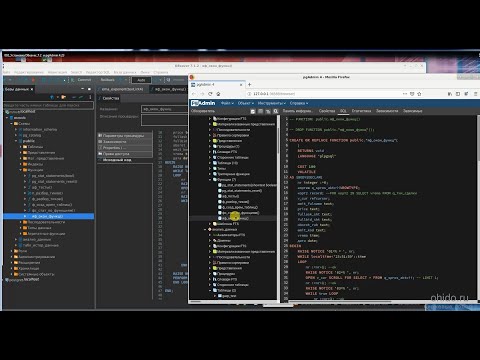
Task: Click the Firefox home icon
Action: pyautogui.click(x=218, y=94)
